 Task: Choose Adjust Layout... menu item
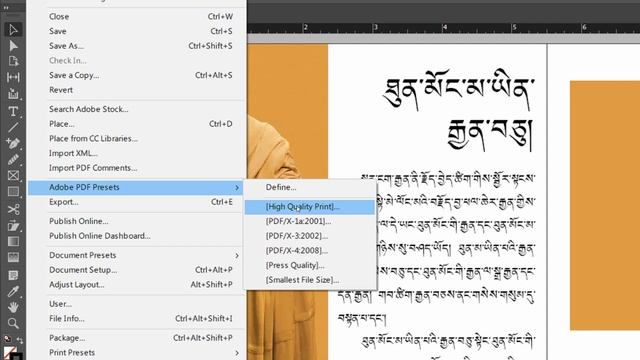(x=136, y=285)
